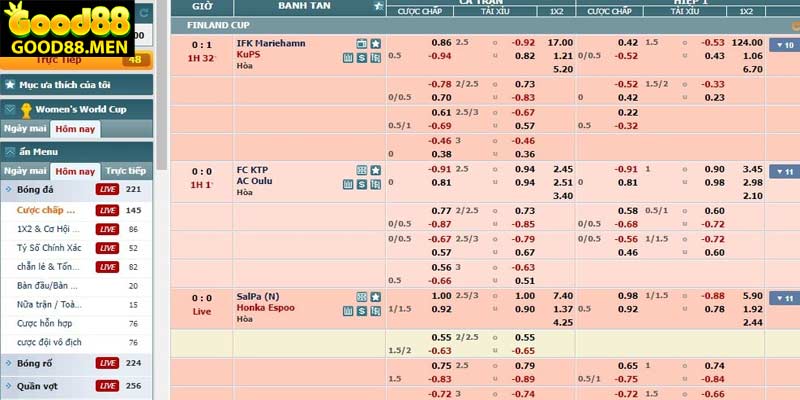Select Hôm nay tab under ẩn Menu
The image size is (800, 400).
[x=75, y=171]
